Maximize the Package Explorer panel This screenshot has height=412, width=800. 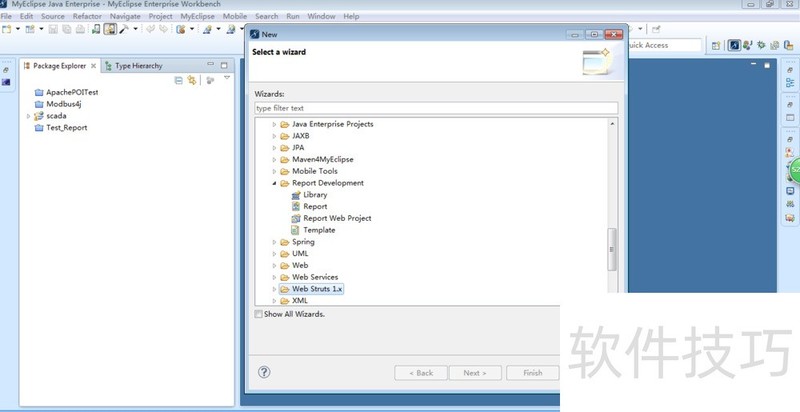224,65
